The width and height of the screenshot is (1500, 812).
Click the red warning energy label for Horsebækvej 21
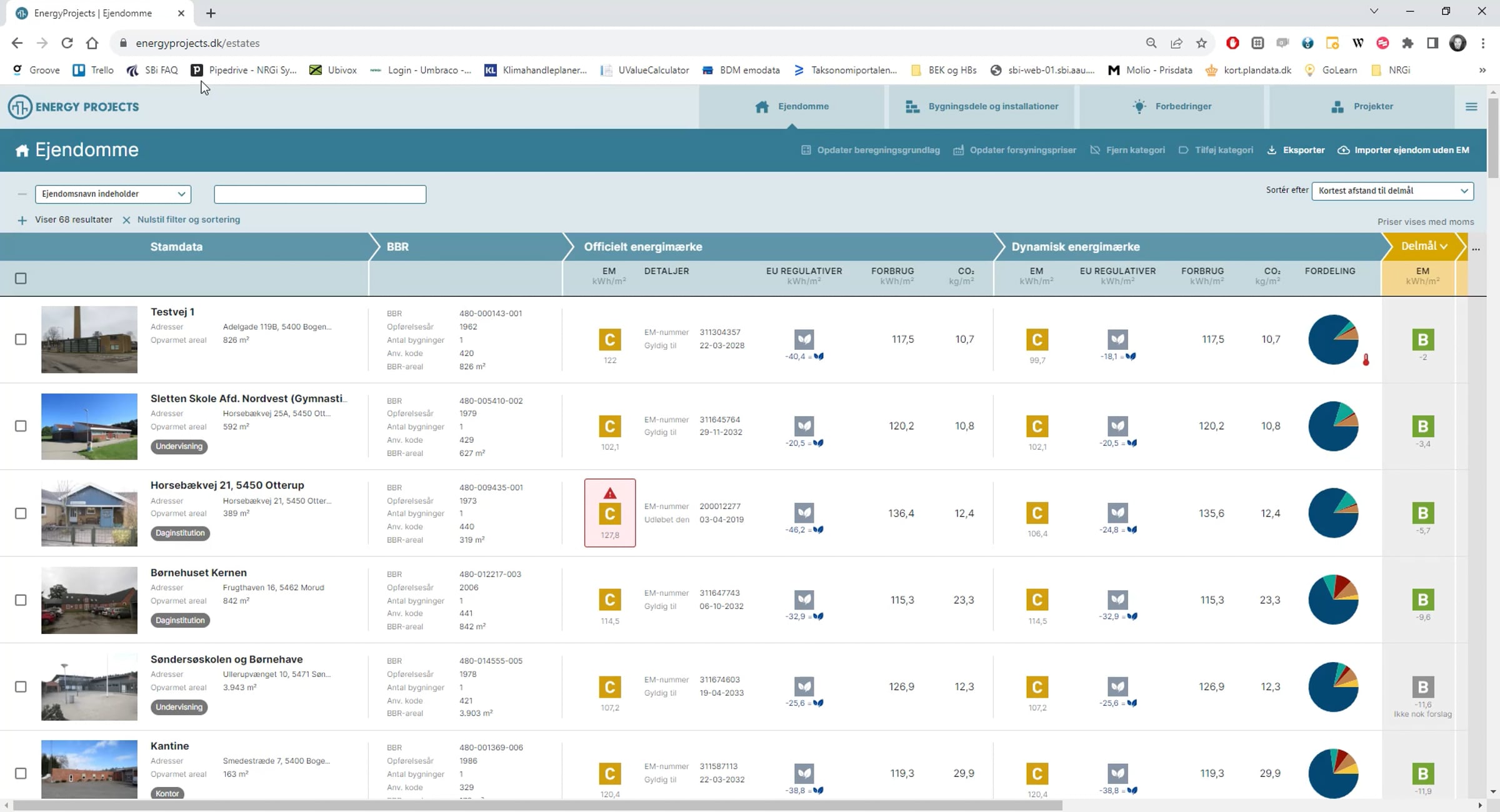609,513
